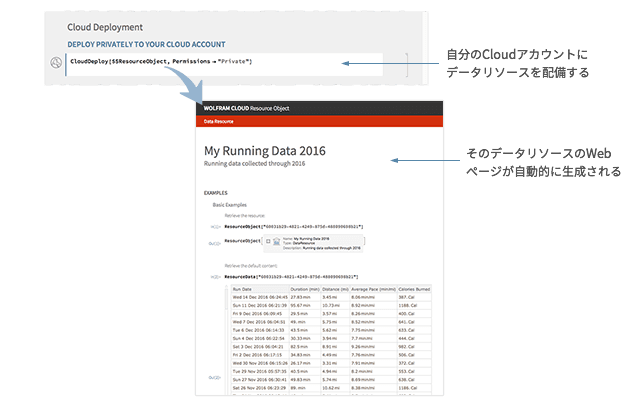
Task: Click the cell 'Wed 14 Dec 2016 06:24:45'
Action: (260, 297)
